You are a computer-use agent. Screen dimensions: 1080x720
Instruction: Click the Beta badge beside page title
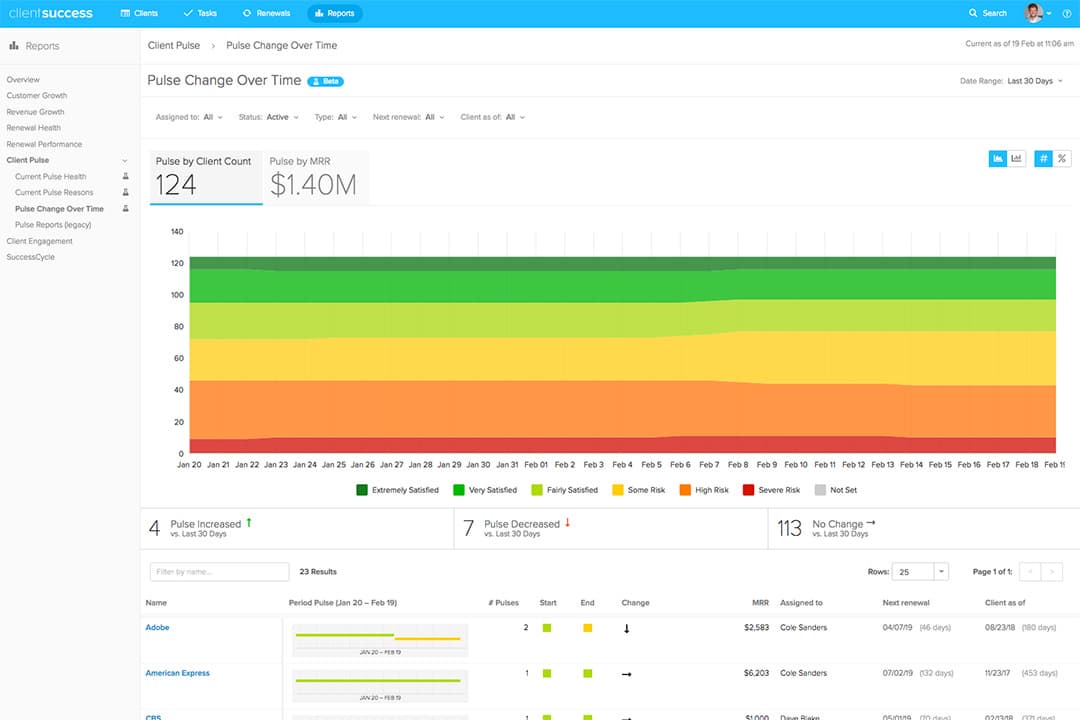point(325,81)
